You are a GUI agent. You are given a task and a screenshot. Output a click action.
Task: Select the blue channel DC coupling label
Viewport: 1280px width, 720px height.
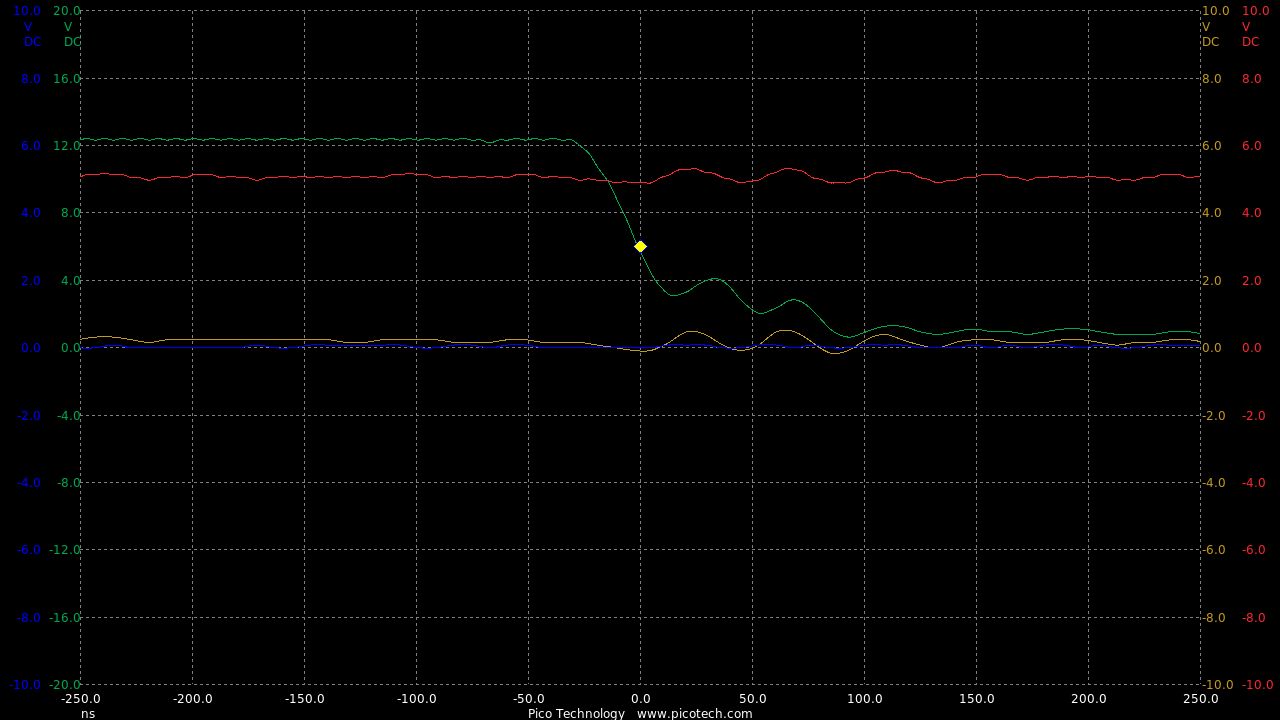coord(33,42)
